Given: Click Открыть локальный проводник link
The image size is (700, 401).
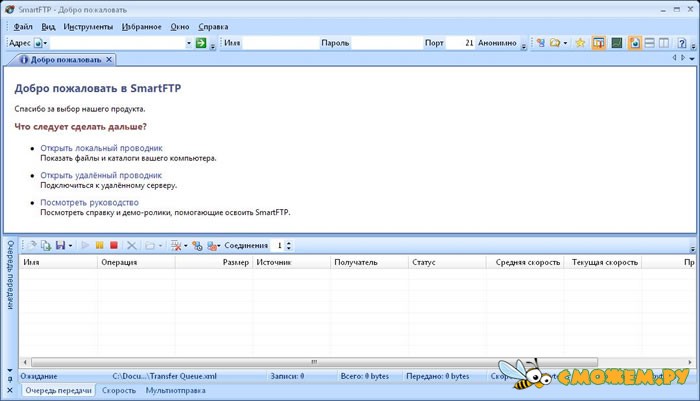Looking at the screenshot, I should [101, 148].
